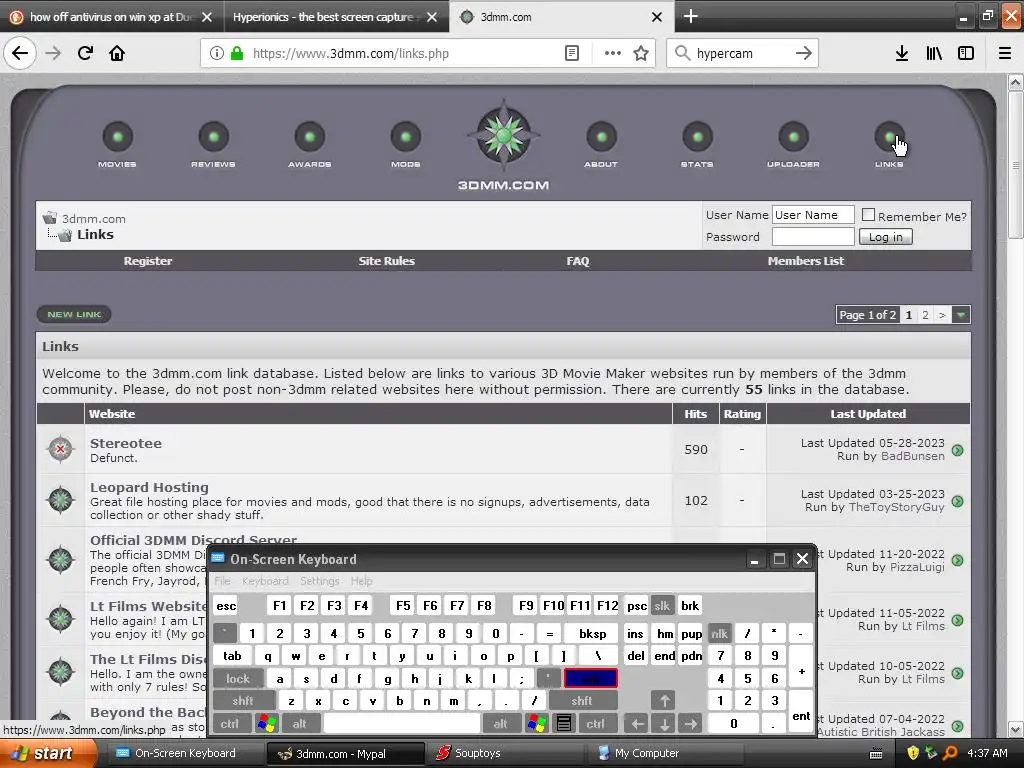Screen dimensions: 1024x768
Task: Toggle right alt key on keyboard
Action: 500,724
